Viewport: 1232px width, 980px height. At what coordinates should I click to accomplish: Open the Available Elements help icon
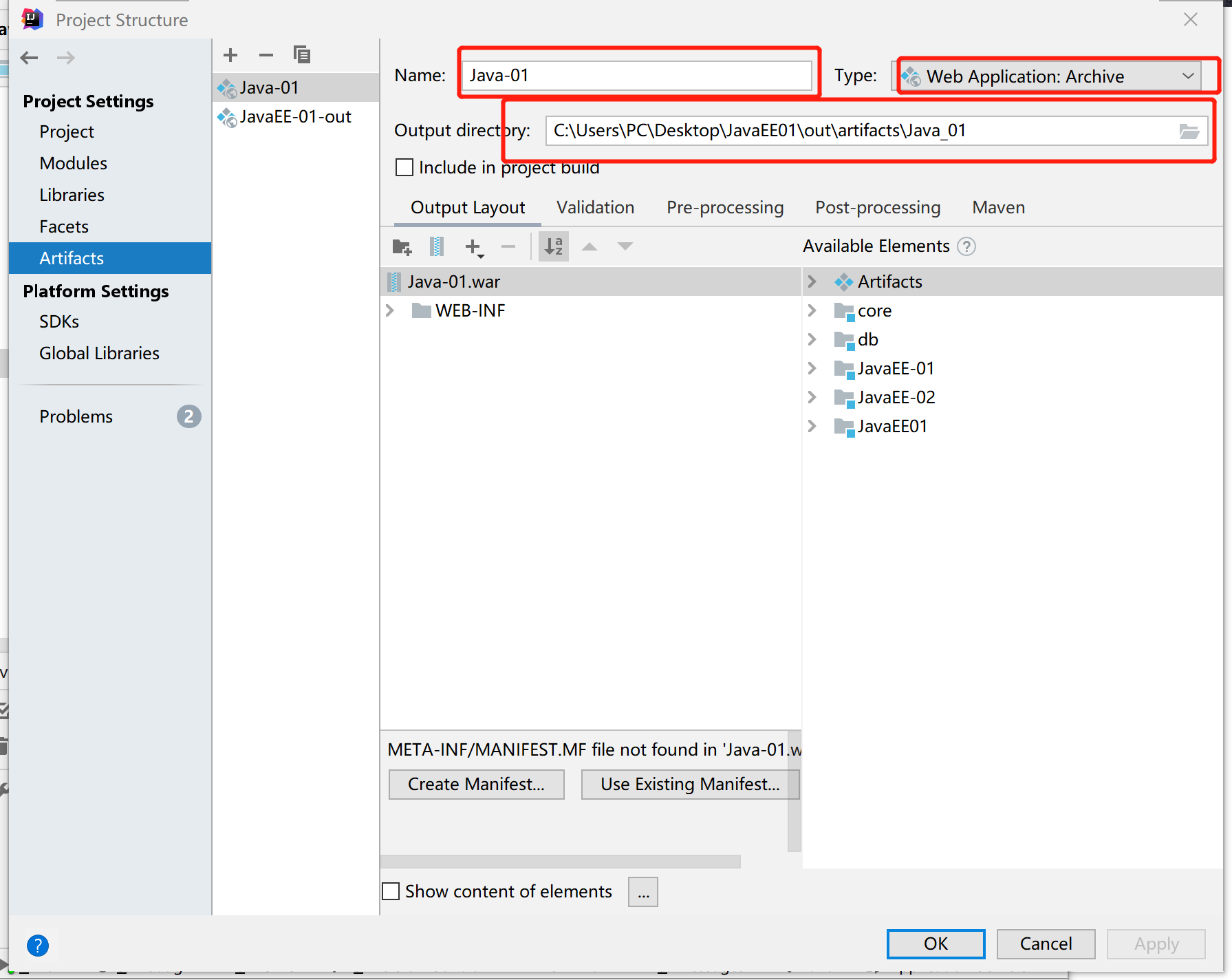966,246
